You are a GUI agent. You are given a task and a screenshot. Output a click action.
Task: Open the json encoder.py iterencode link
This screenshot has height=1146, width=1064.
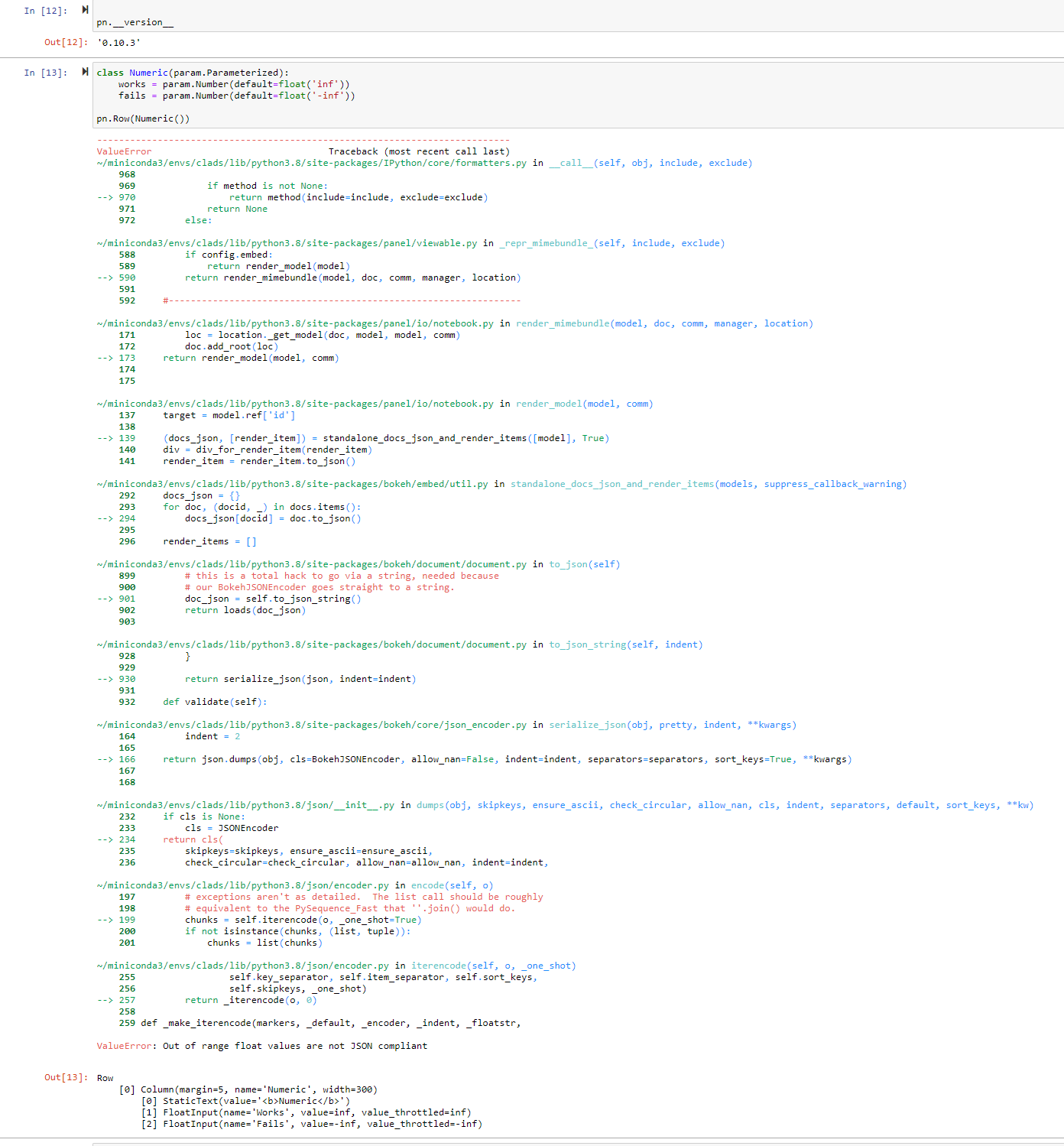pos(245,966)
